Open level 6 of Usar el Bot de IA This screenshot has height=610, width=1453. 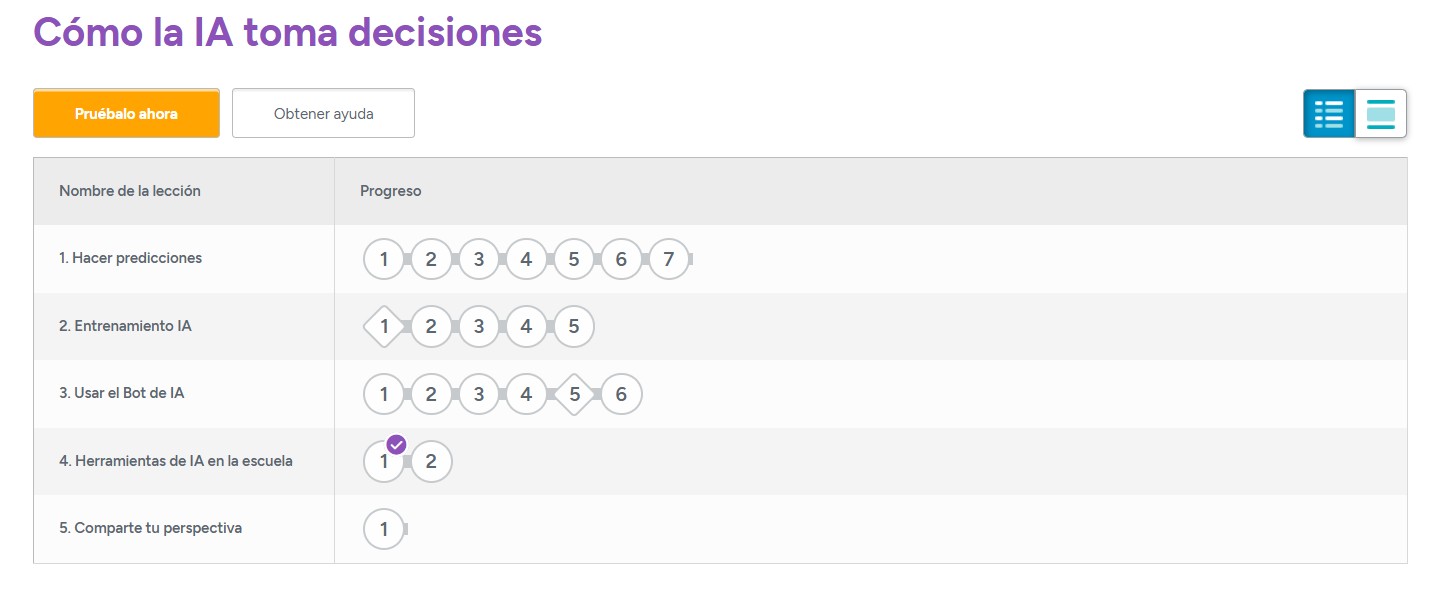[x=621, y=394]
